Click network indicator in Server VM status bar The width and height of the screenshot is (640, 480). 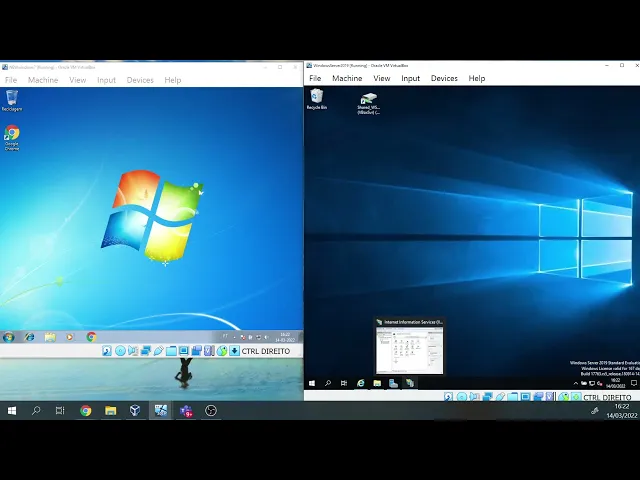(487, 397)
